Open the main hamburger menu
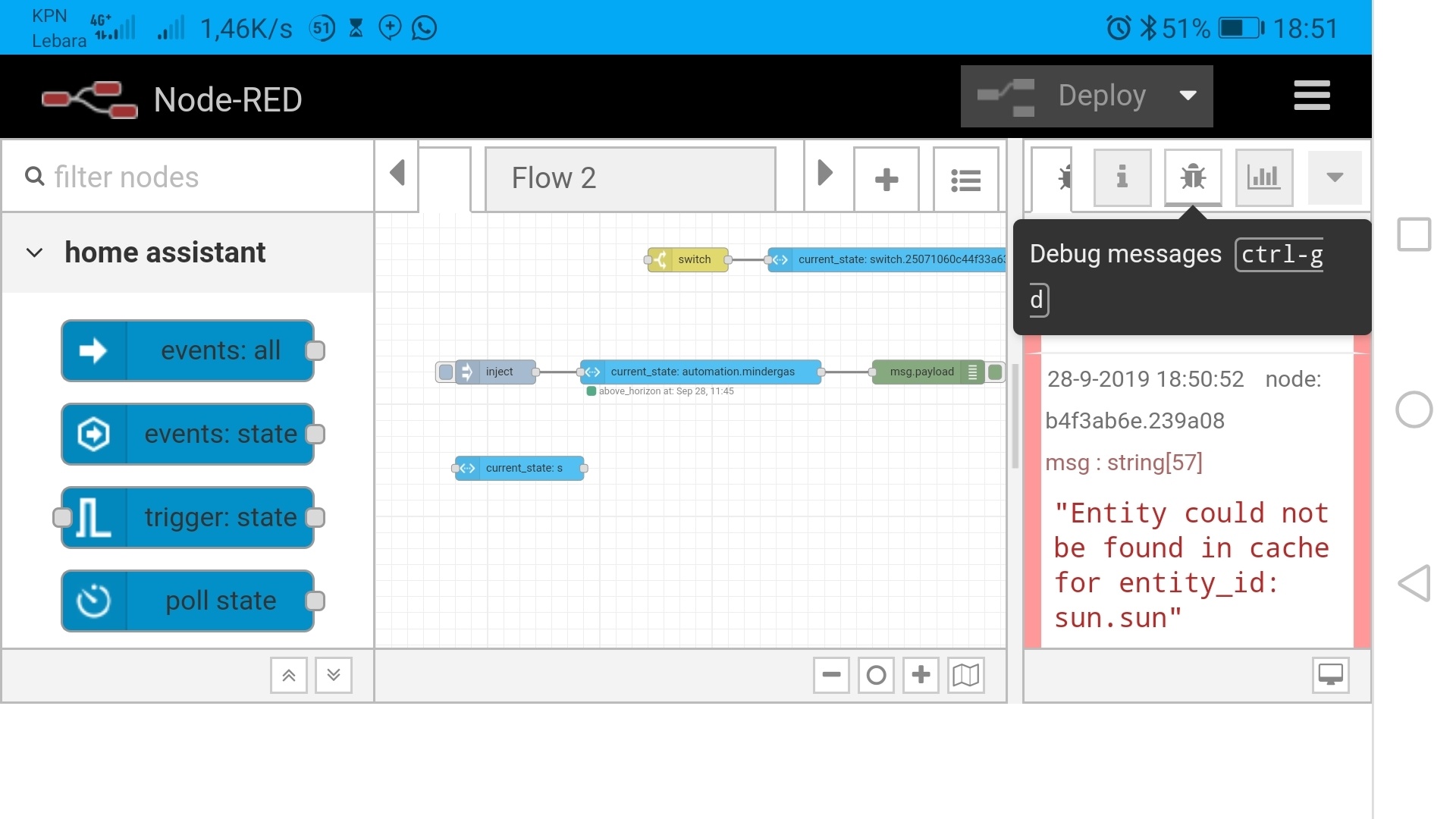 coord(1311,96)
